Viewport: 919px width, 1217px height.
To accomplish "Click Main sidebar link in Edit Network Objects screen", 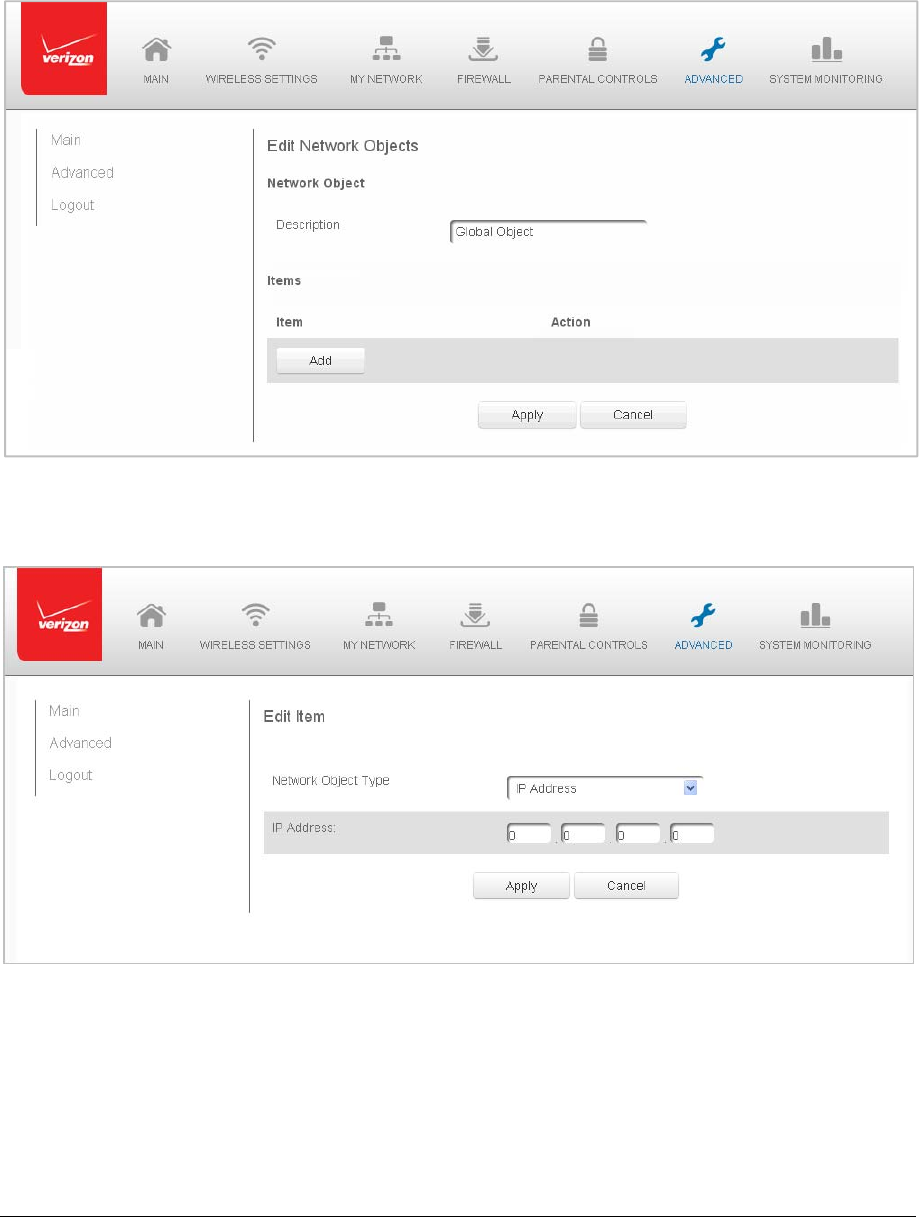I will pos(66,140).
